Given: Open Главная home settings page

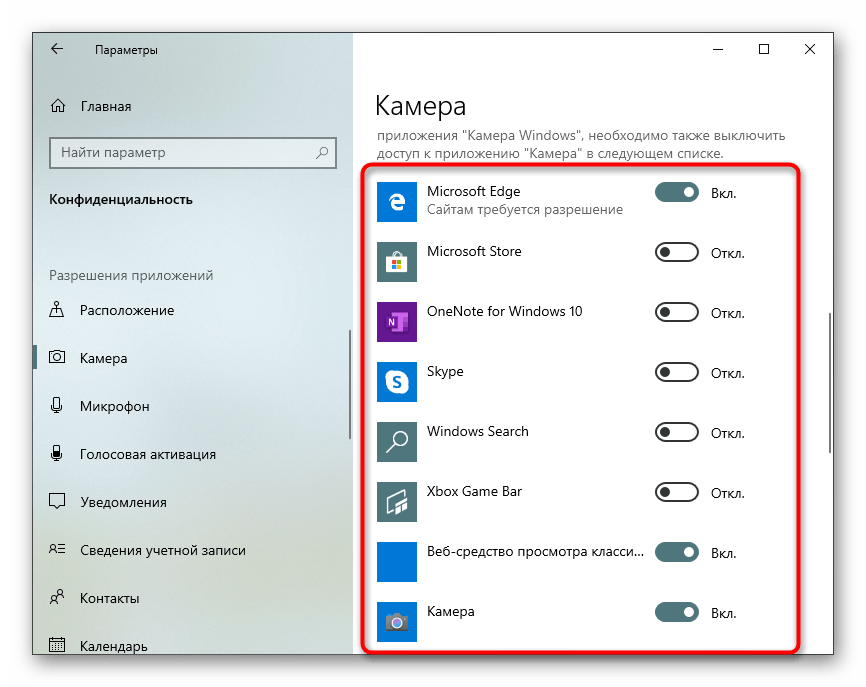Looking at the screenshot, I should pos(105,106).
